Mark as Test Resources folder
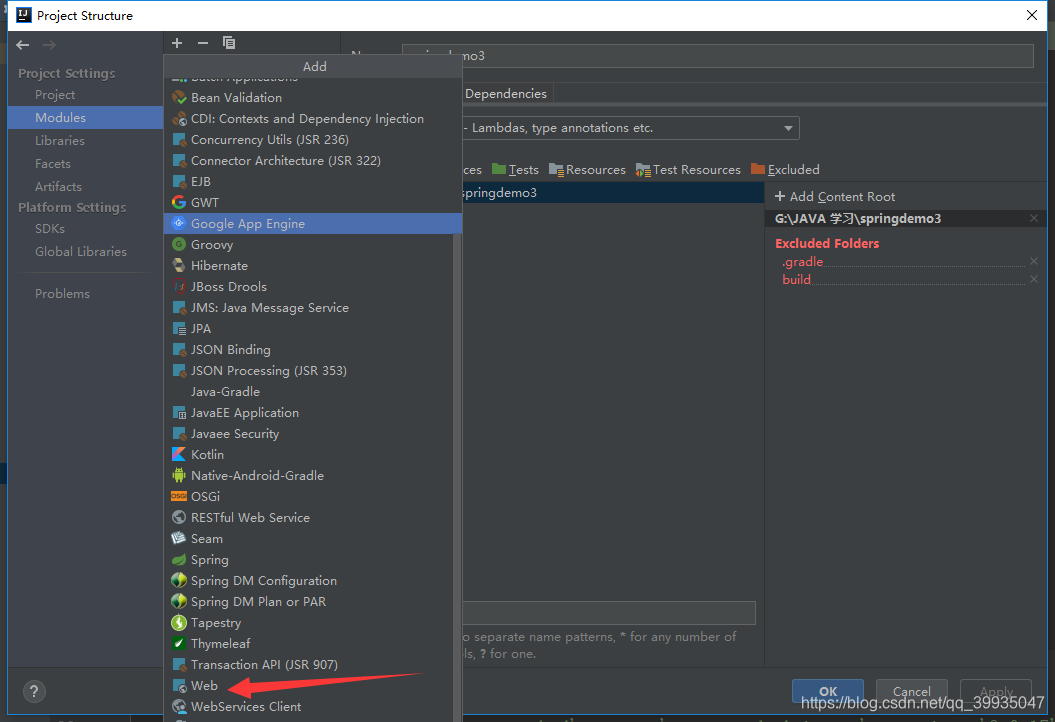The height and width of the screenshot is (722, 1055). click(x=688, y=170)
